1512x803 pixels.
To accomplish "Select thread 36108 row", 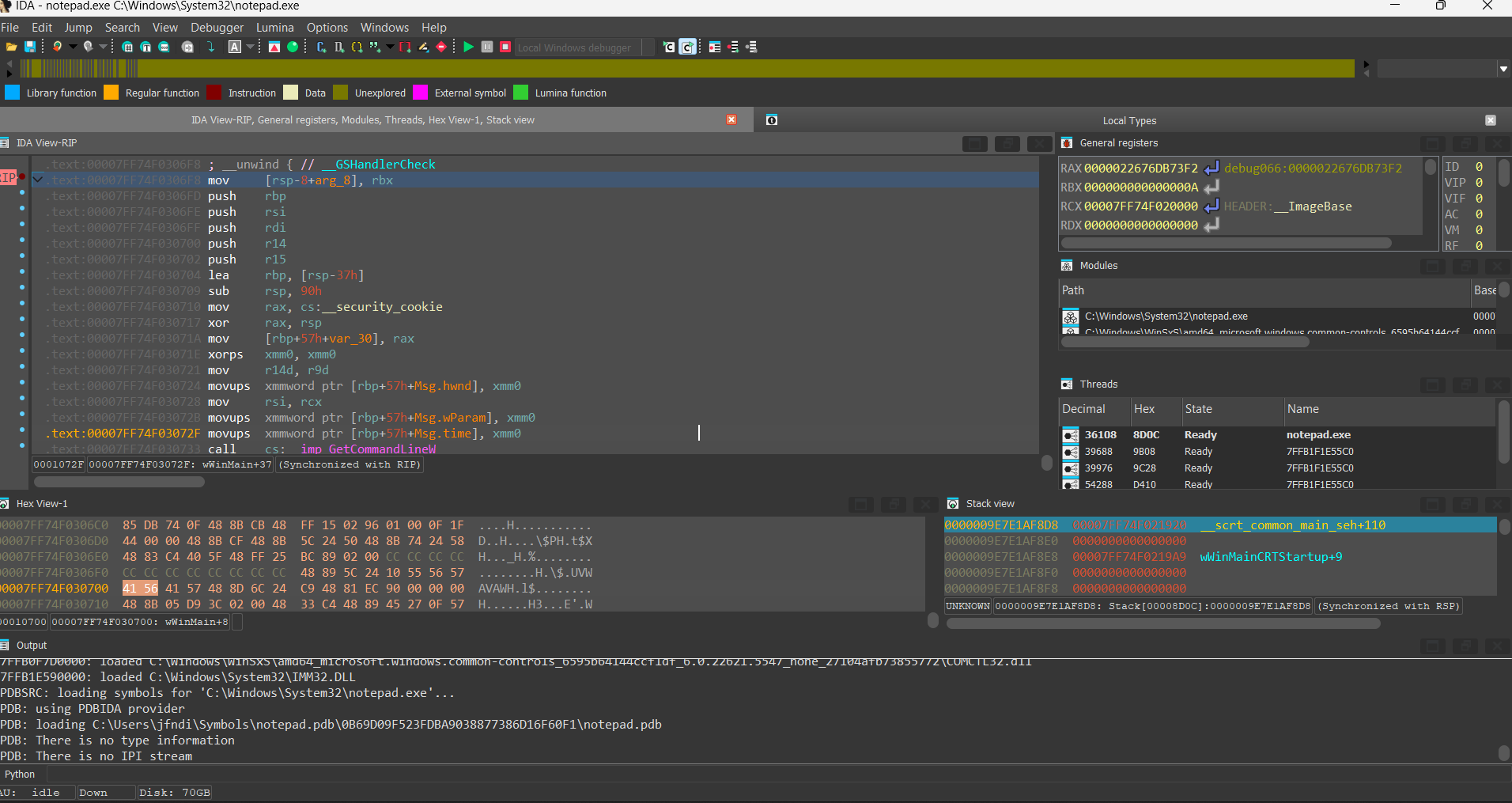I will click(x=1277, y=435).
